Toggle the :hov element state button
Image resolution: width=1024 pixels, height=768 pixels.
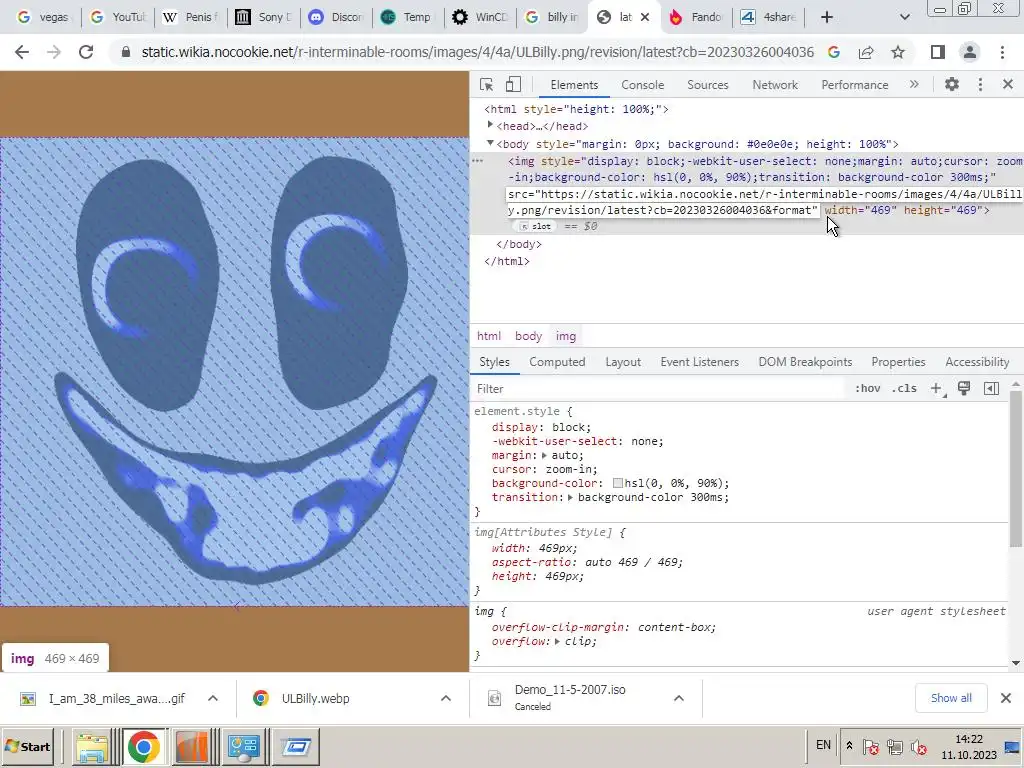point(867,389)
